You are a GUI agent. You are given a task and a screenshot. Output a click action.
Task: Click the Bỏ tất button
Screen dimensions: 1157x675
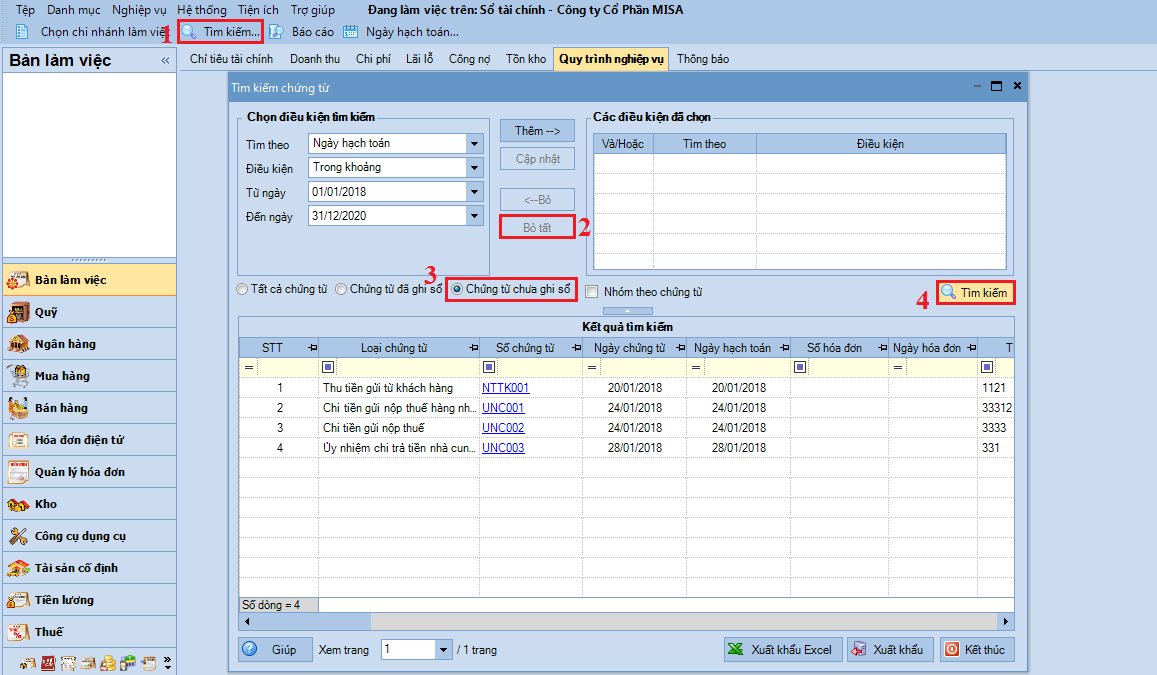point(537,227)
